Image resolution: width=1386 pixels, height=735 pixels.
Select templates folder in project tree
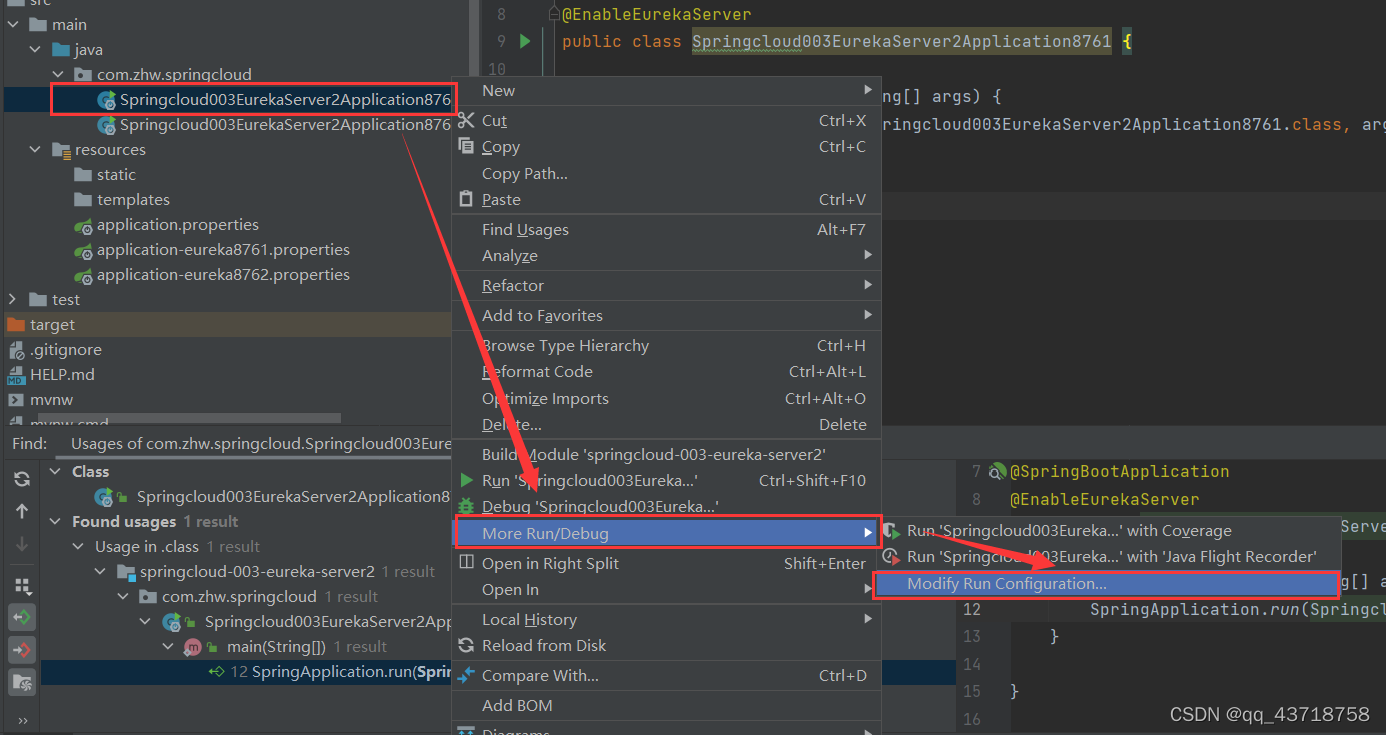[x=133, y=200]
